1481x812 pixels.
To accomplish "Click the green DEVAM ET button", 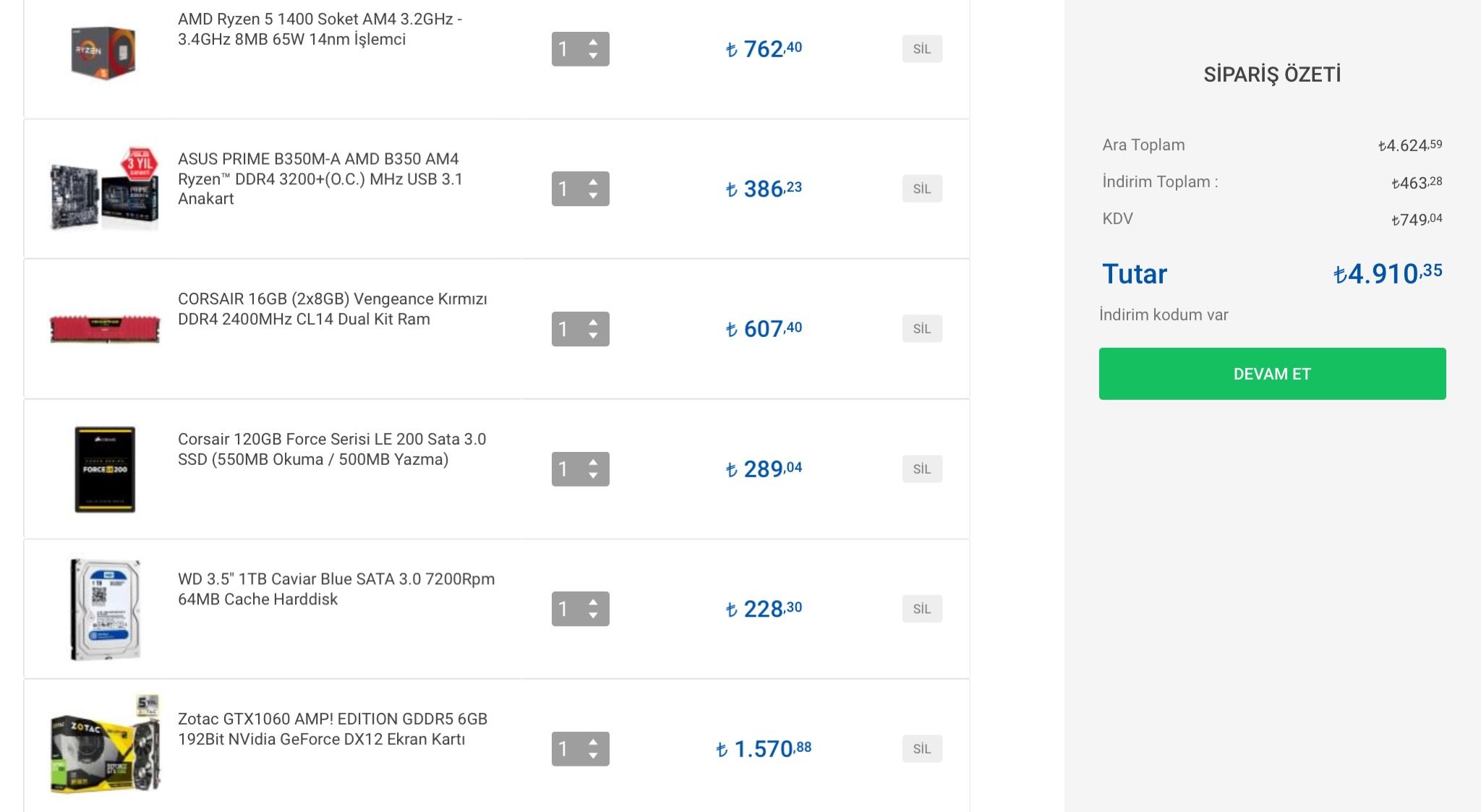I will (x=1272, y=374).
